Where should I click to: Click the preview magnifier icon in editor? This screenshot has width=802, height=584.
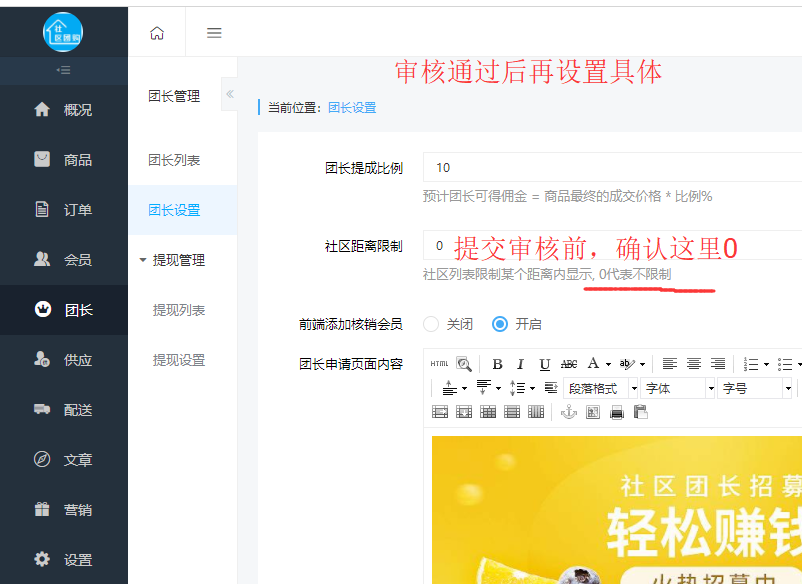tap(464, 364)
